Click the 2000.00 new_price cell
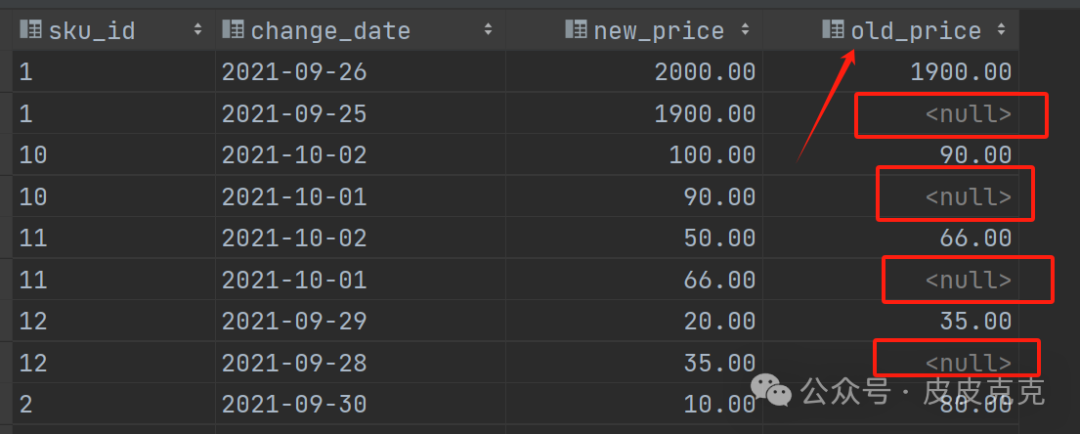The image size is (1080, 434). point(705,72)
